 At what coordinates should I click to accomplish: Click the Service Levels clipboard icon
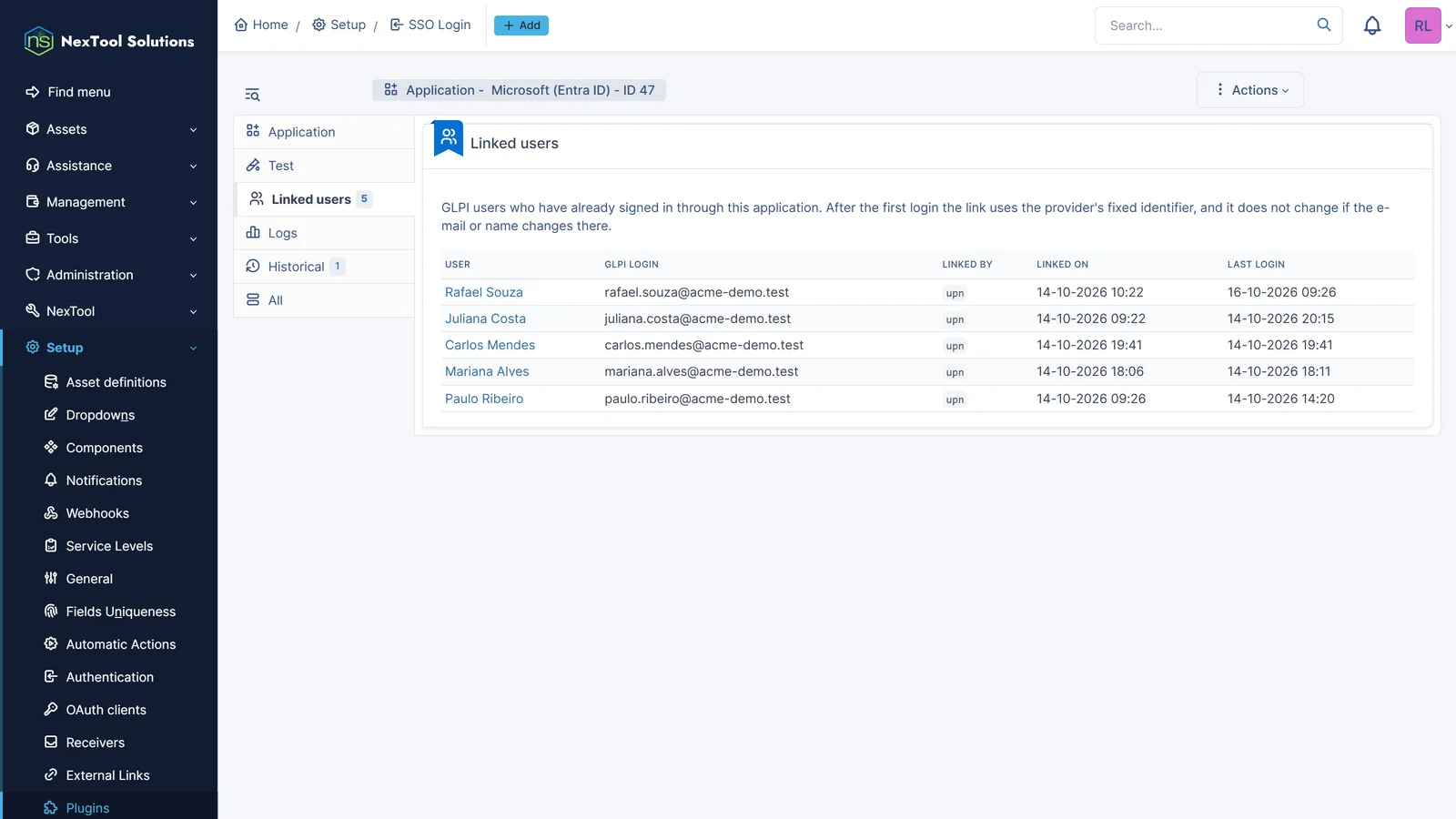point(51,546)
